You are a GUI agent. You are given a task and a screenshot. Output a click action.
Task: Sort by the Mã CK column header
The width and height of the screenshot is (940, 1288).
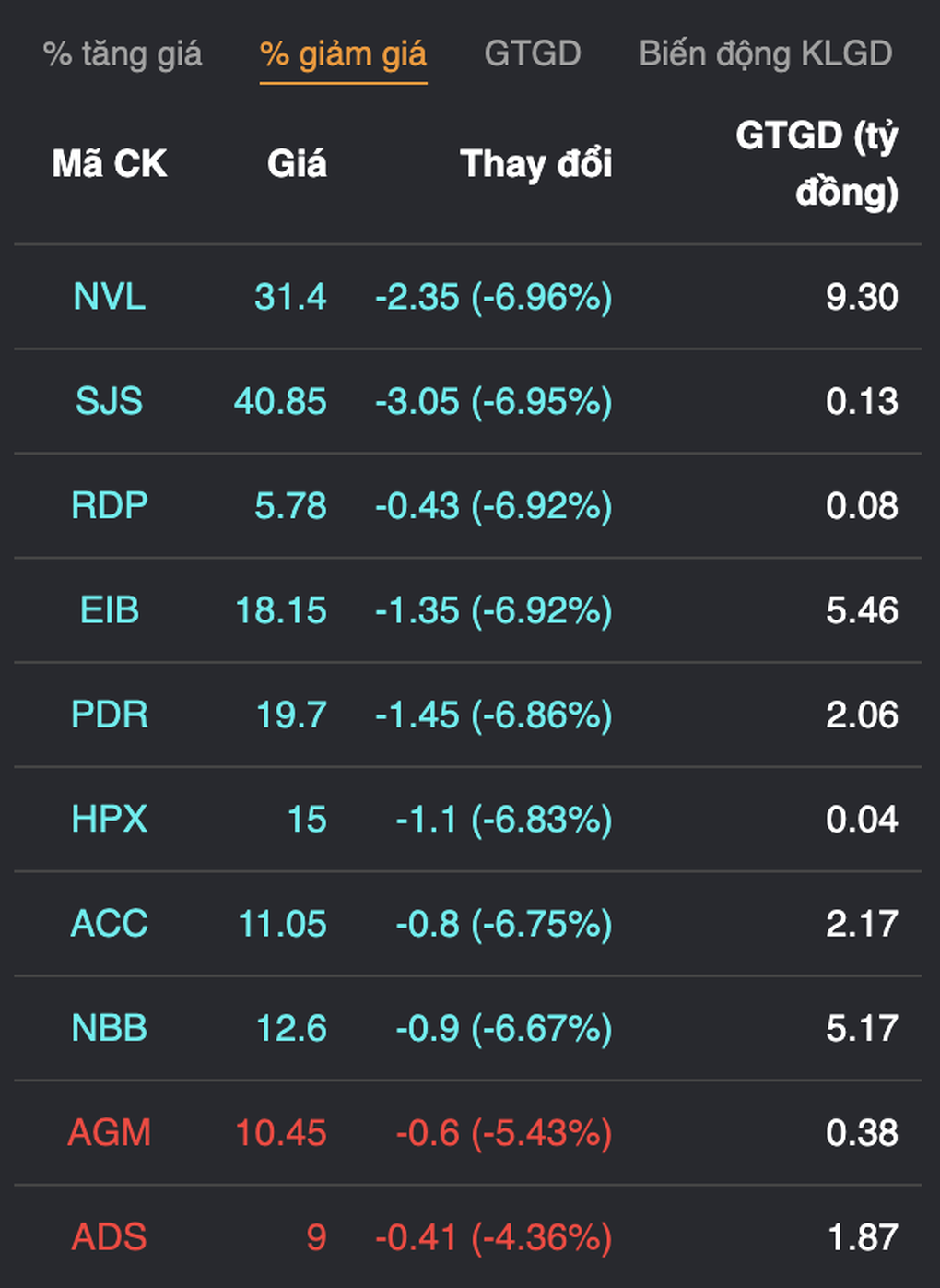coord(110,164)
